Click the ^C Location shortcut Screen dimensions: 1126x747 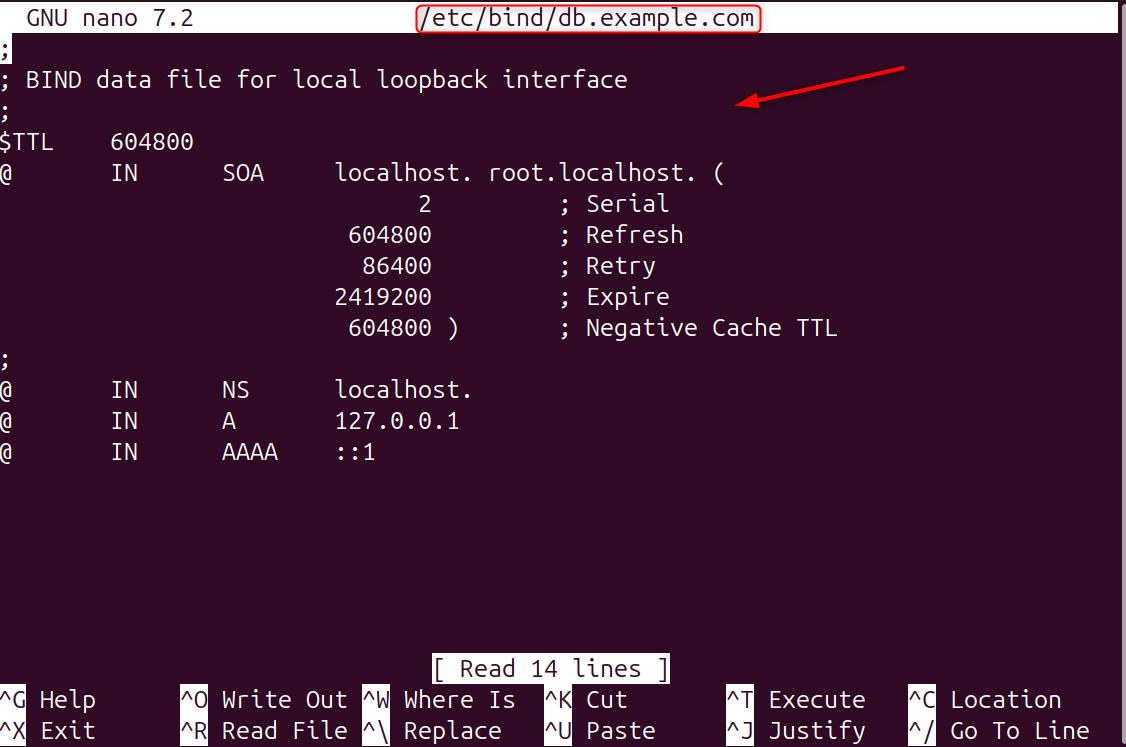point(984,700)
